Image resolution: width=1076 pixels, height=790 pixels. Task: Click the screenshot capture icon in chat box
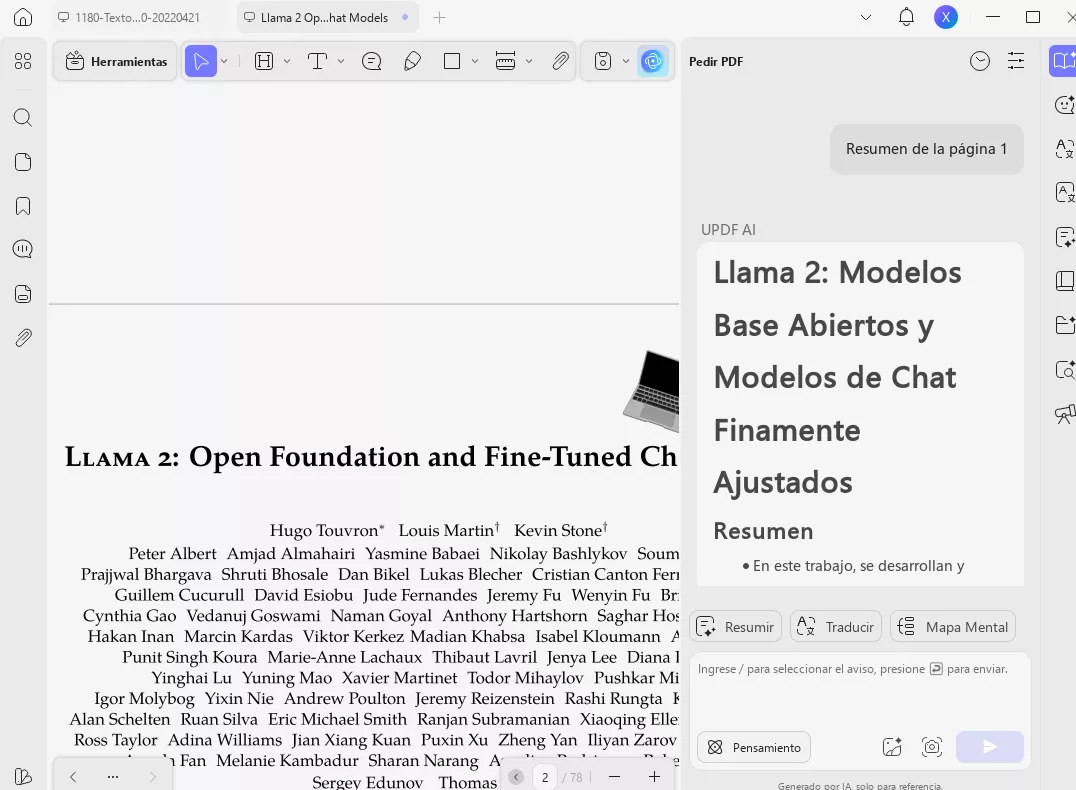(932, 747)
